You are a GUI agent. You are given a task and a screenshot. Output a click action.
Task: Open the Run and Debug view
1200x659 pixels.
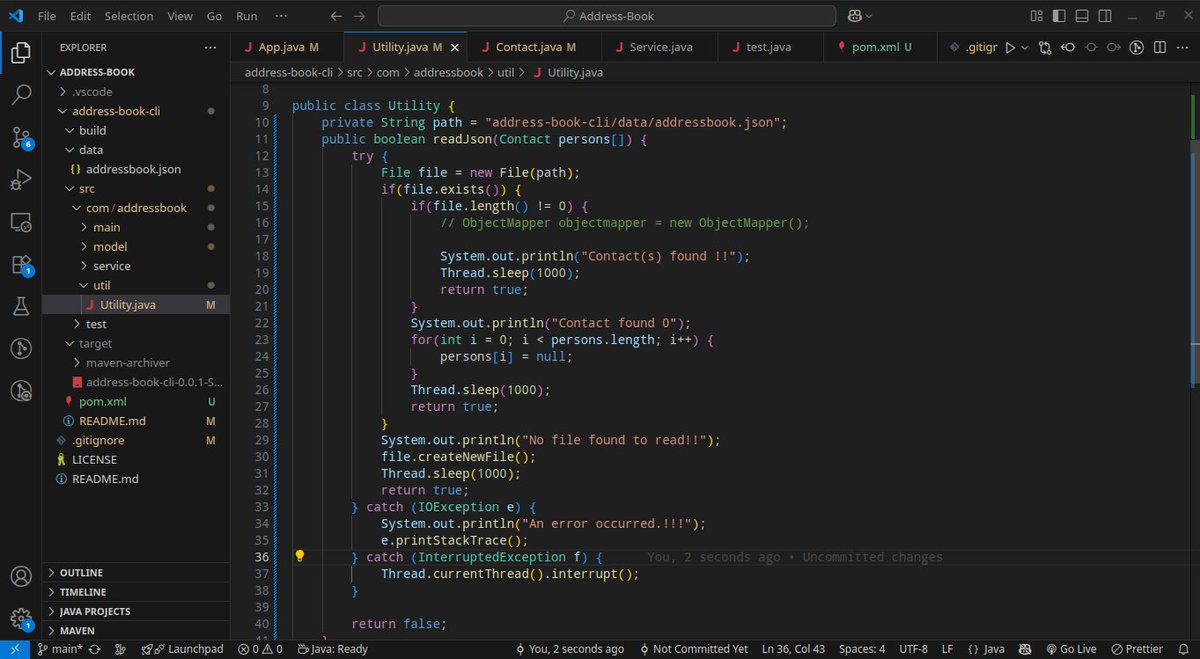coord(20,180)
